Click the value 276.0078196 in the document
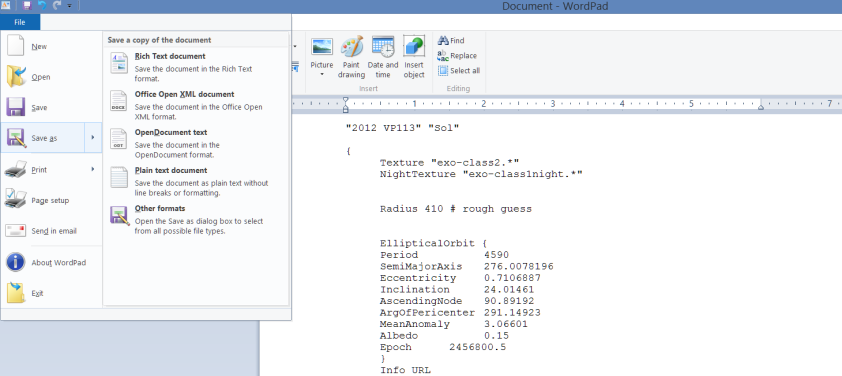The image size is (842, 376). pyautogui.click(x=518, y=266)
